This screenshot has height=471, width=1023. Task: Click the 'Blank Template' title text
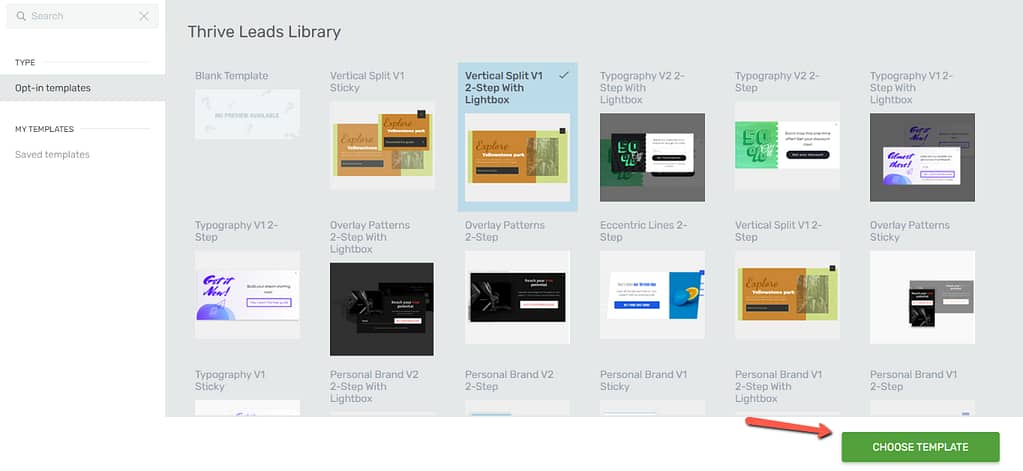tap(232, 76)
